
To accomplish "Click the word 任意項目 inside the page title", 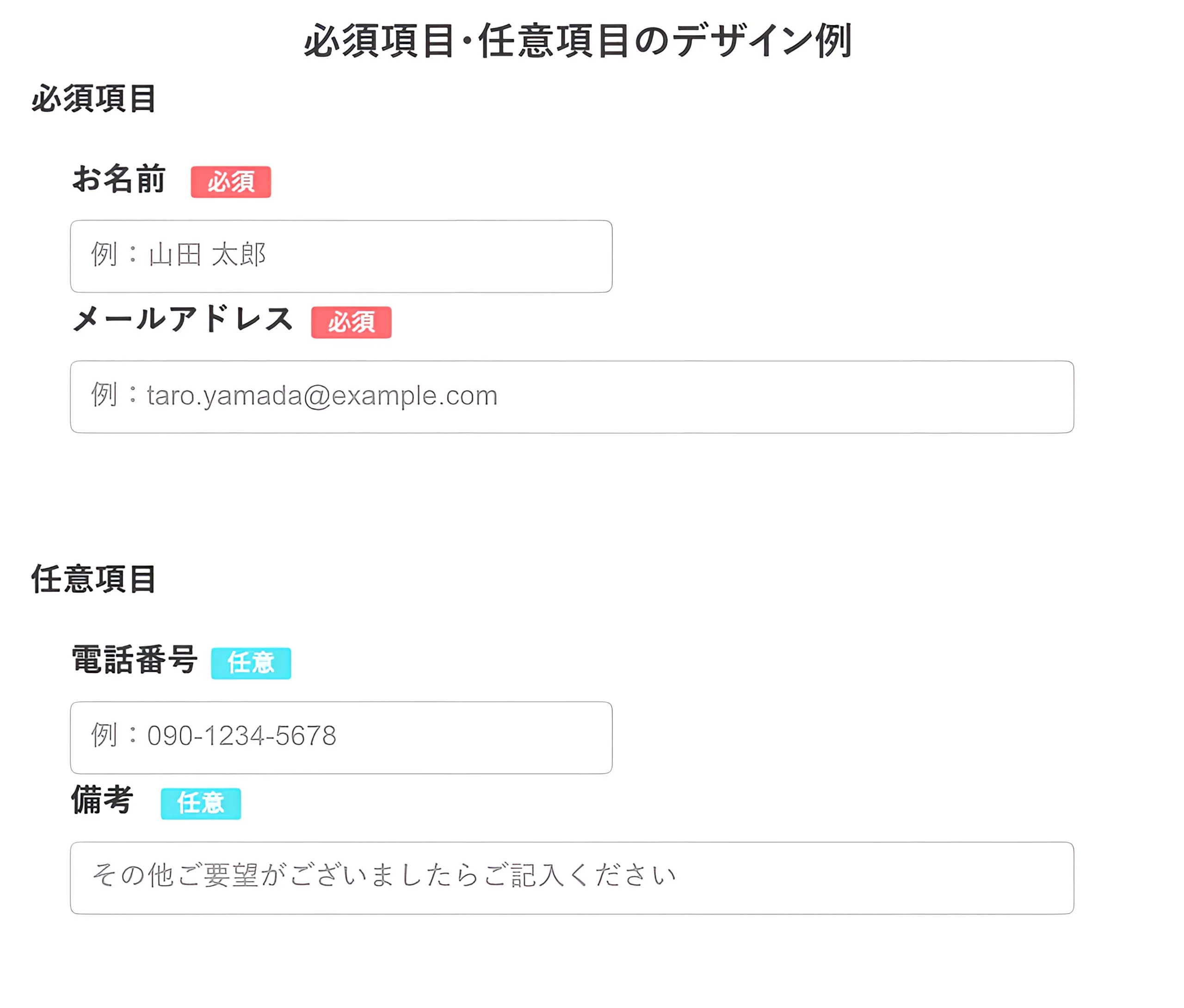I will point(553,41).
